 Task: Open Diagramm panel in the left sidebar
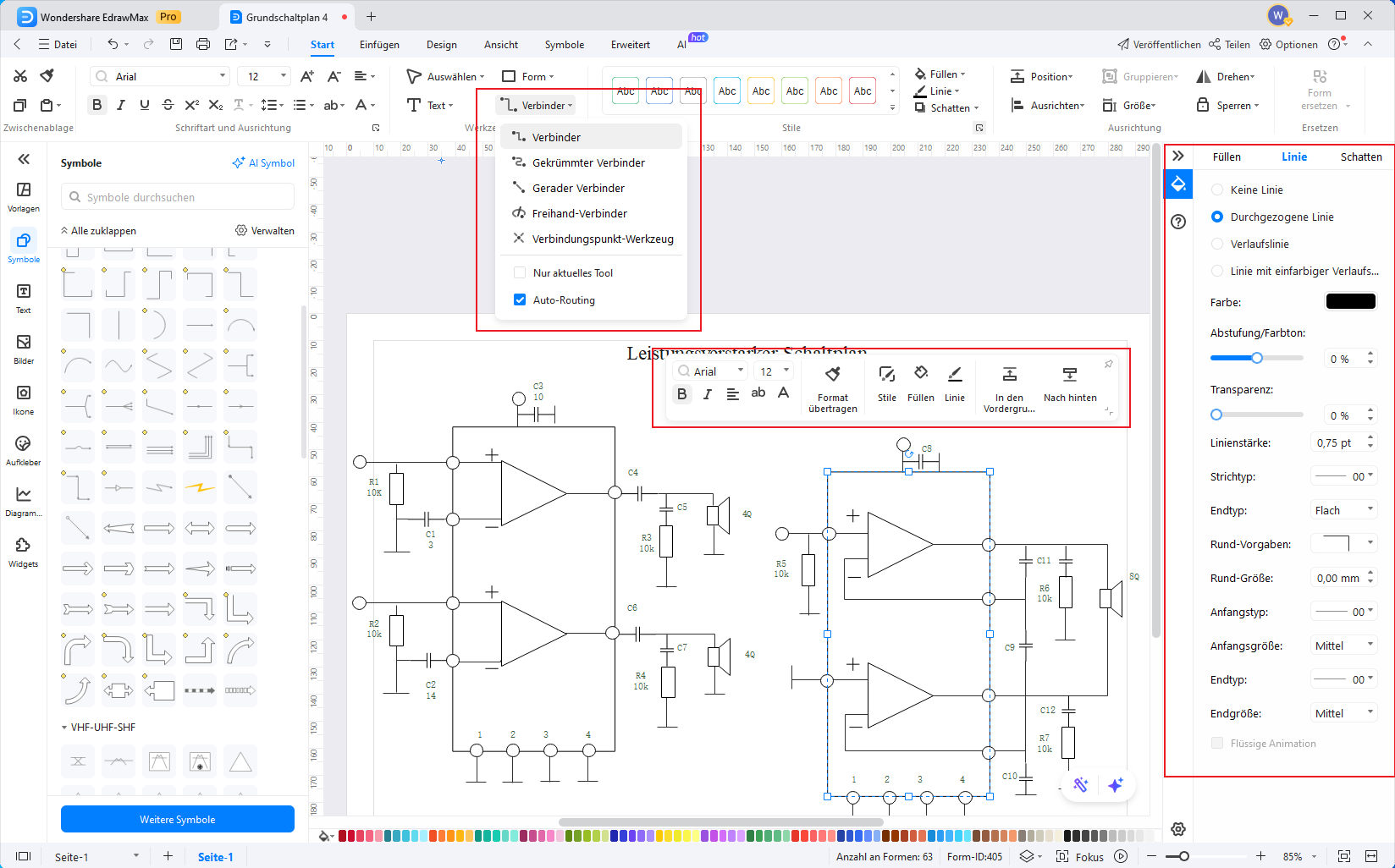tap(24, 502)
